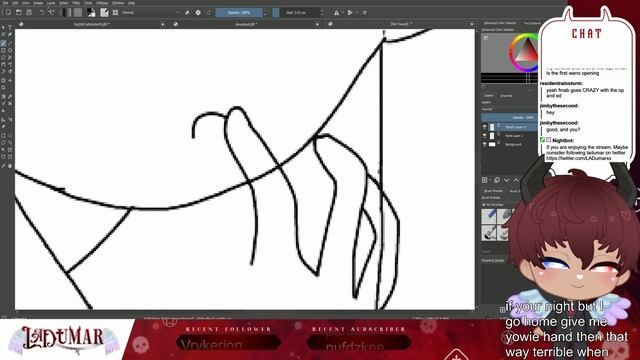This screenshot has width=640, height=360.
Task: Open the Image menu
Action: [38, 3]
